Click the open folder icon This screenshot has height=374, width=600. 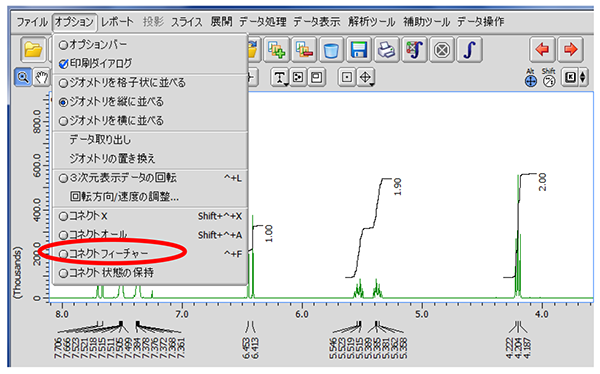(33, 50)
